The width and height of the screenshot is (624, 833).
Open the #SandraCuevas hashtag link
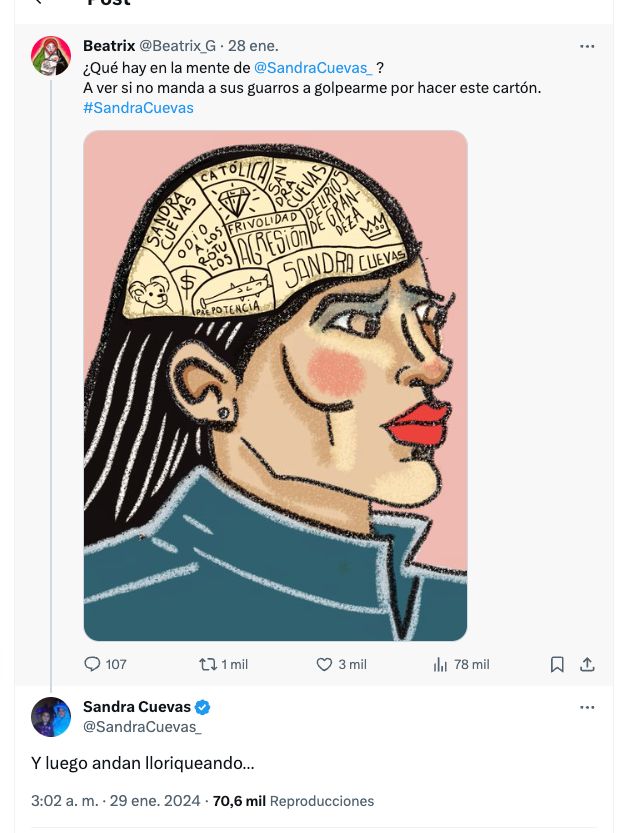[138, 107]
